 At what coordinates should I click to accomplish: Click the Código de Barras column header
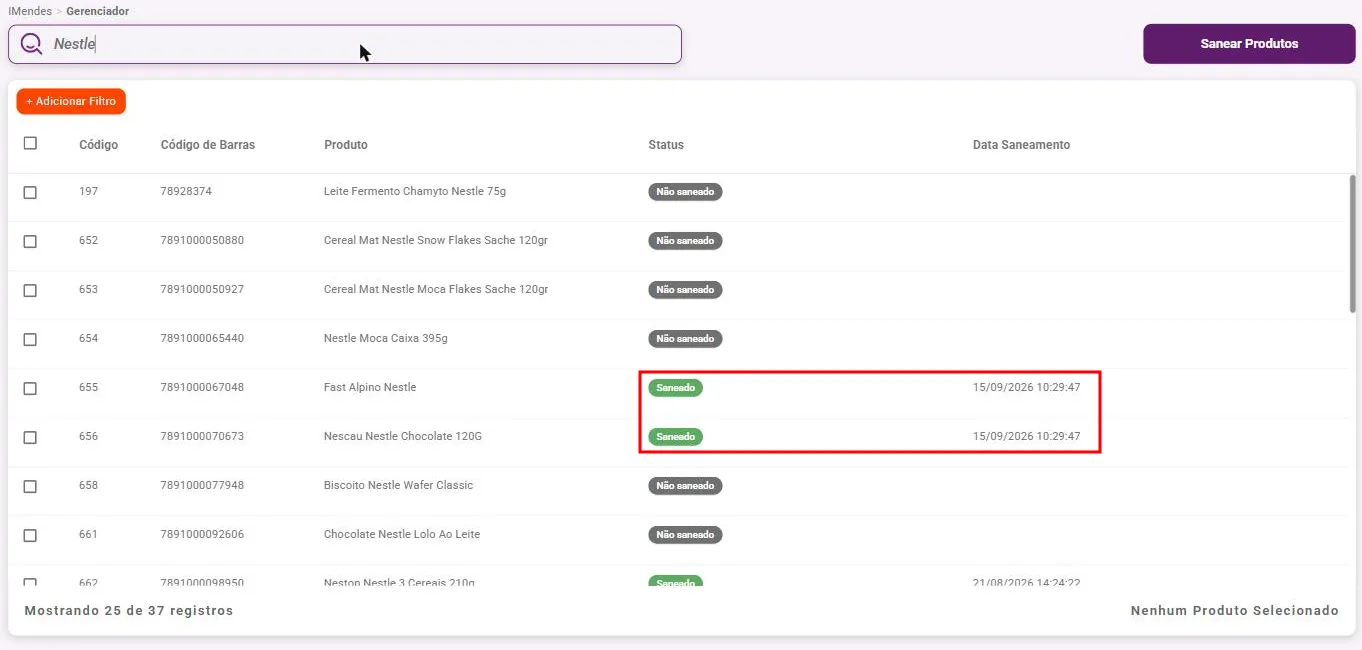click(207, 145)
